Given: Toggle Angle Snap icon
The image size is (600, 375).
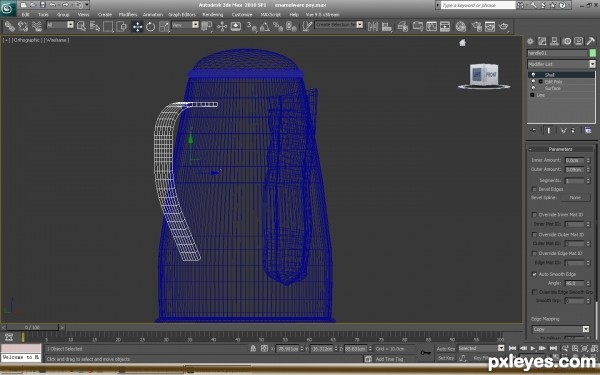Looking at the screenshot, I should pos(265,26).
